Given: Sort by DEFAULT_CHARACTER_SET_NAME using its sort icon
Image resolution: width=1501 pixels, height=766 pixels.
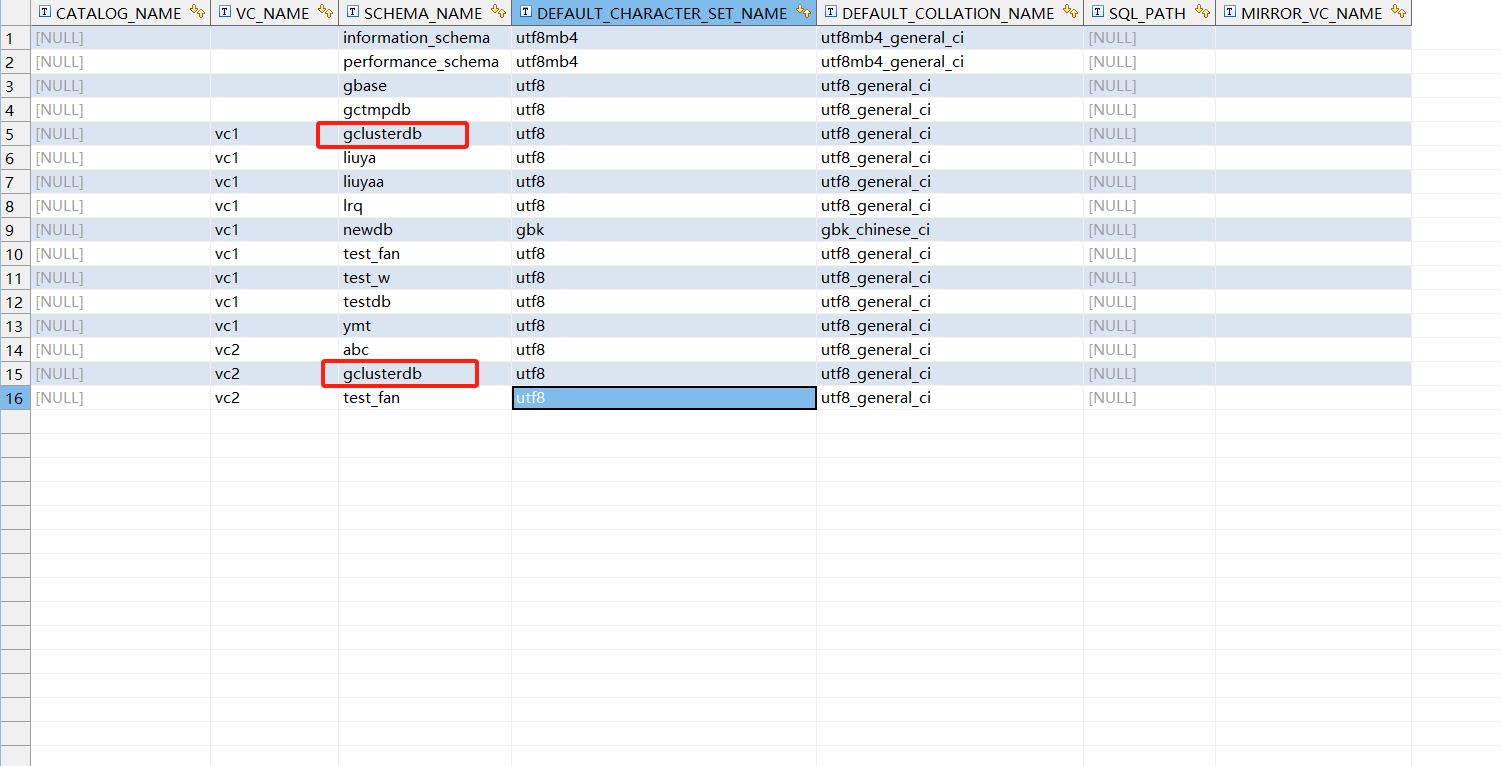Looking at the screenshot, I should click(803, 13).
